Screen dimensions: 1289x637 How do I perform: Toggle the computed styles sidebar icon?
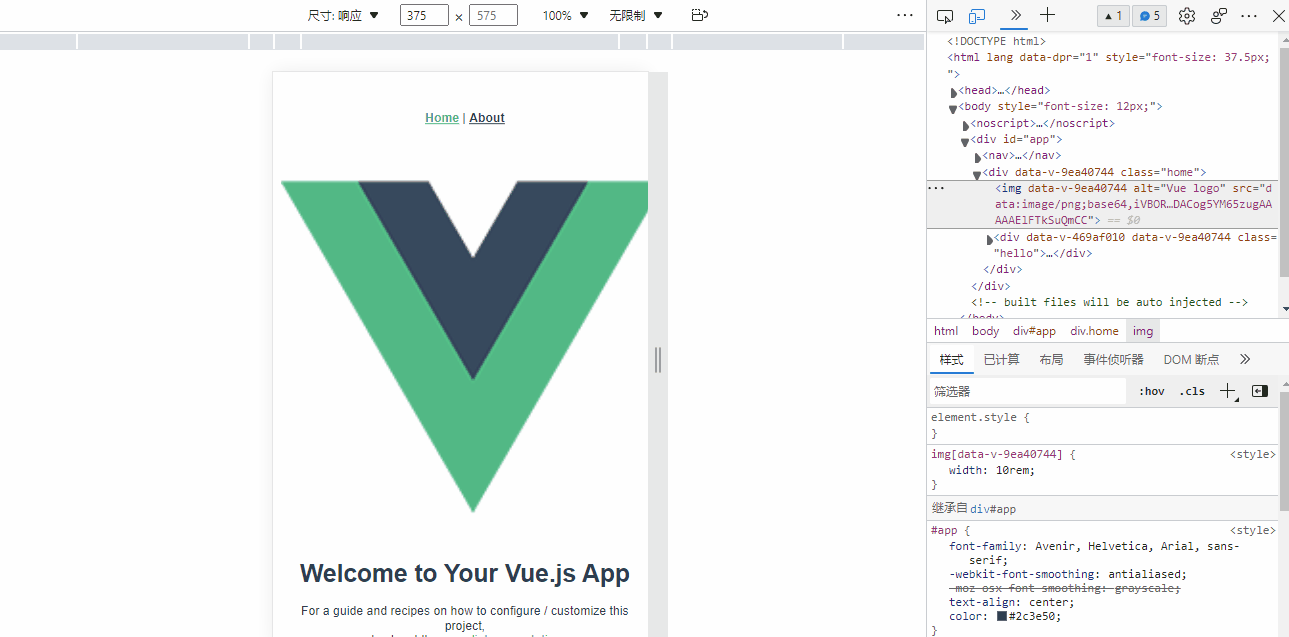tap(1260, 391)
